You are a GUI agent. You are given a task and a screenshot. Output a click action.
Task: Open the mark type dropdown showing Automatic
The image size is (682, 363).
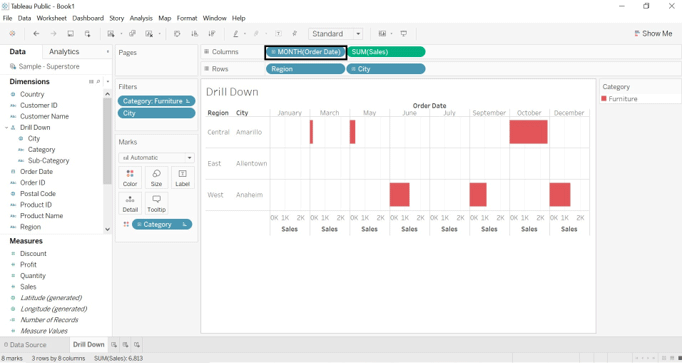coord(157,158)
